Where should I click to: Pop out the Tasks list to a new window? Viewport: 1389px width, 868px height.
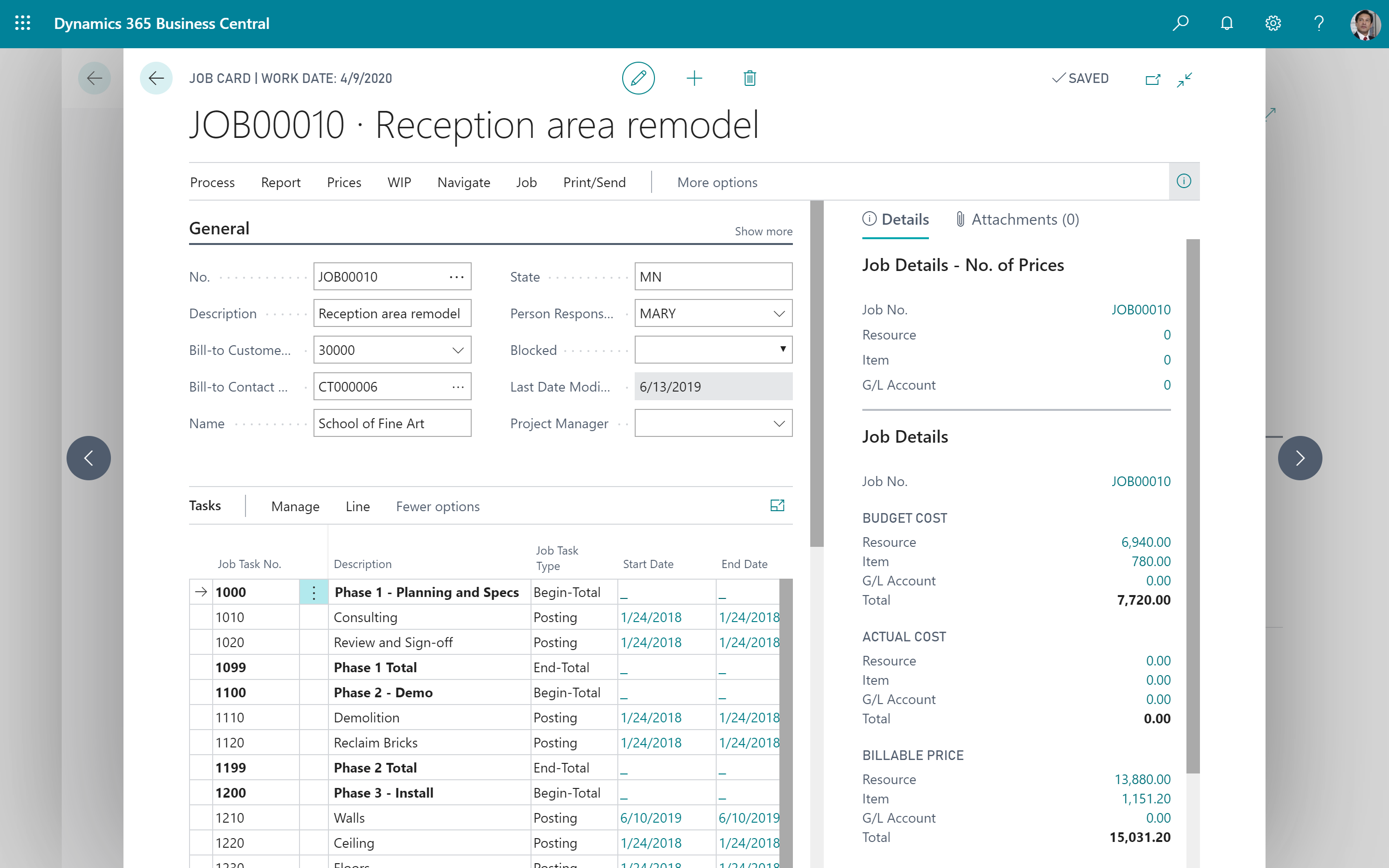(x=777, y=505)
